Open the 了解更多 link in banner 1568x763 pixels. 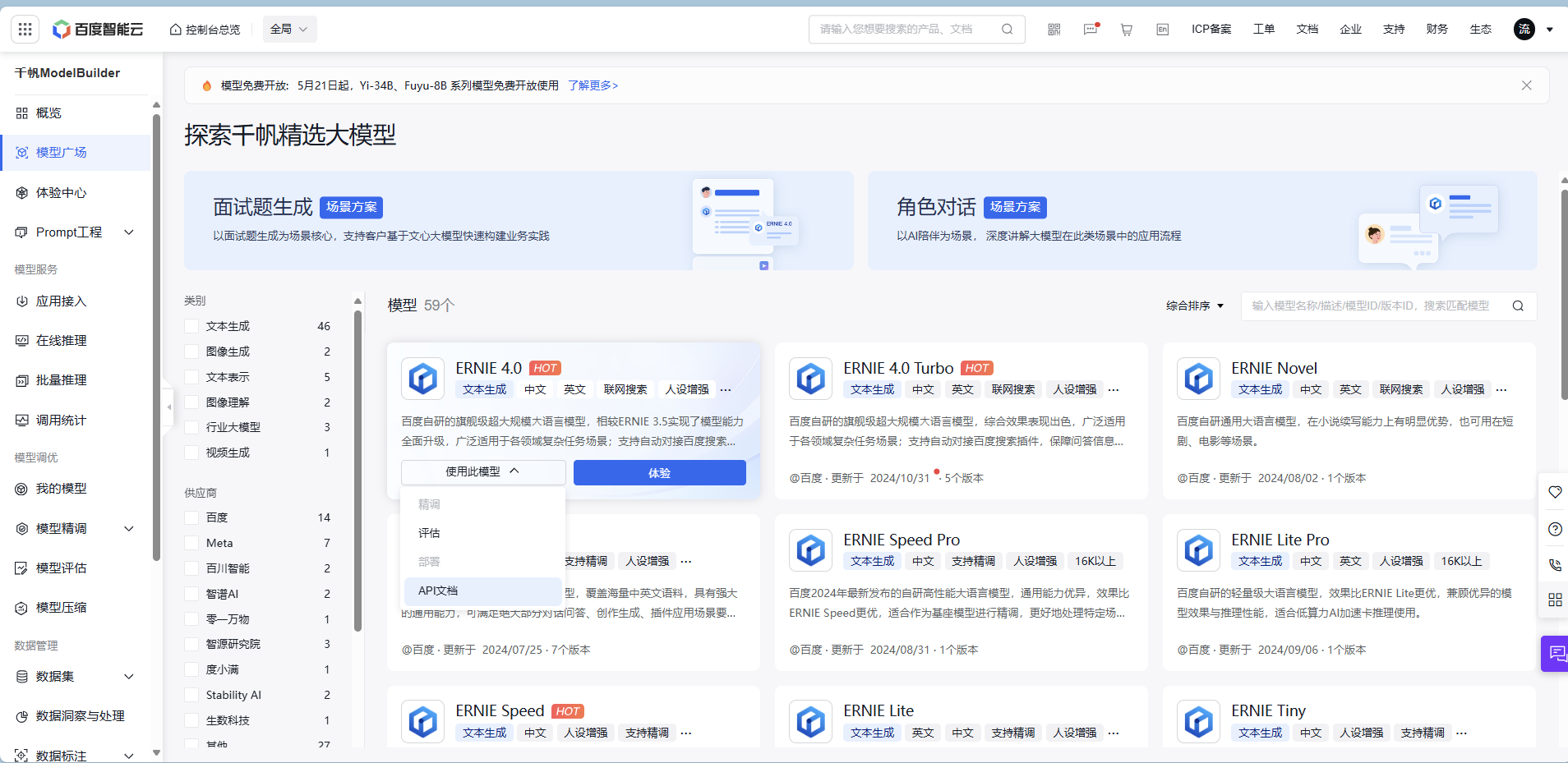pos(593,85)
